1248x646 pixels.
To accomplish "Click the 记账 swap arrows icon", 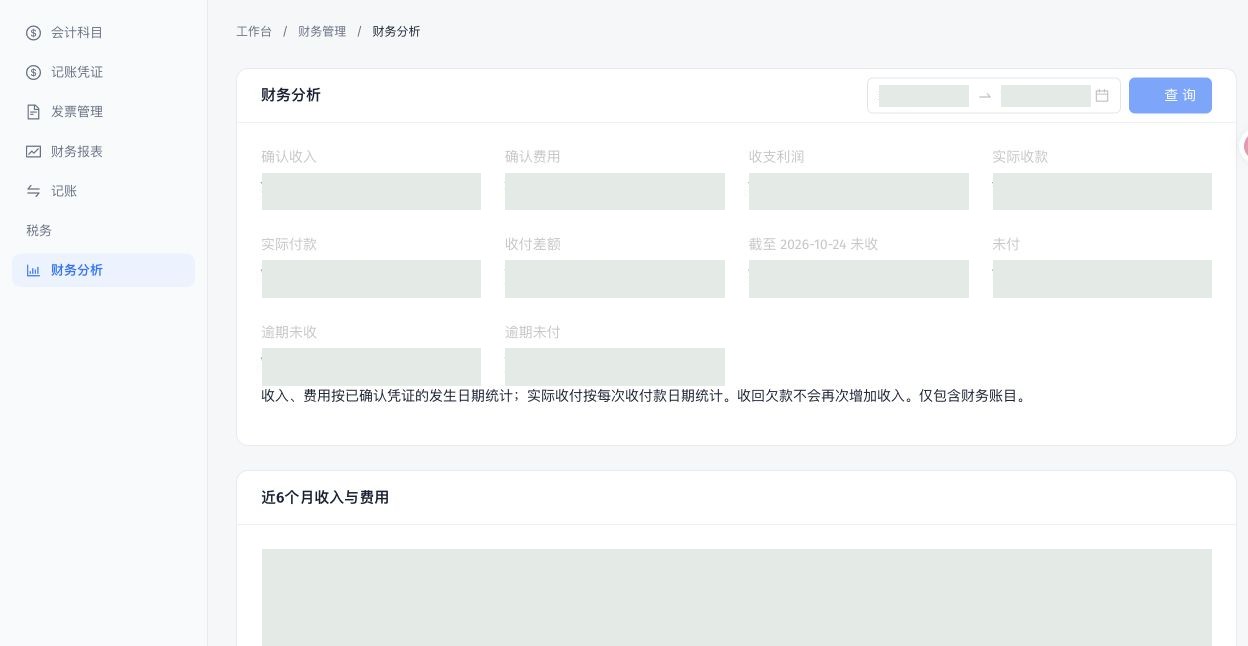I will 33,191.
